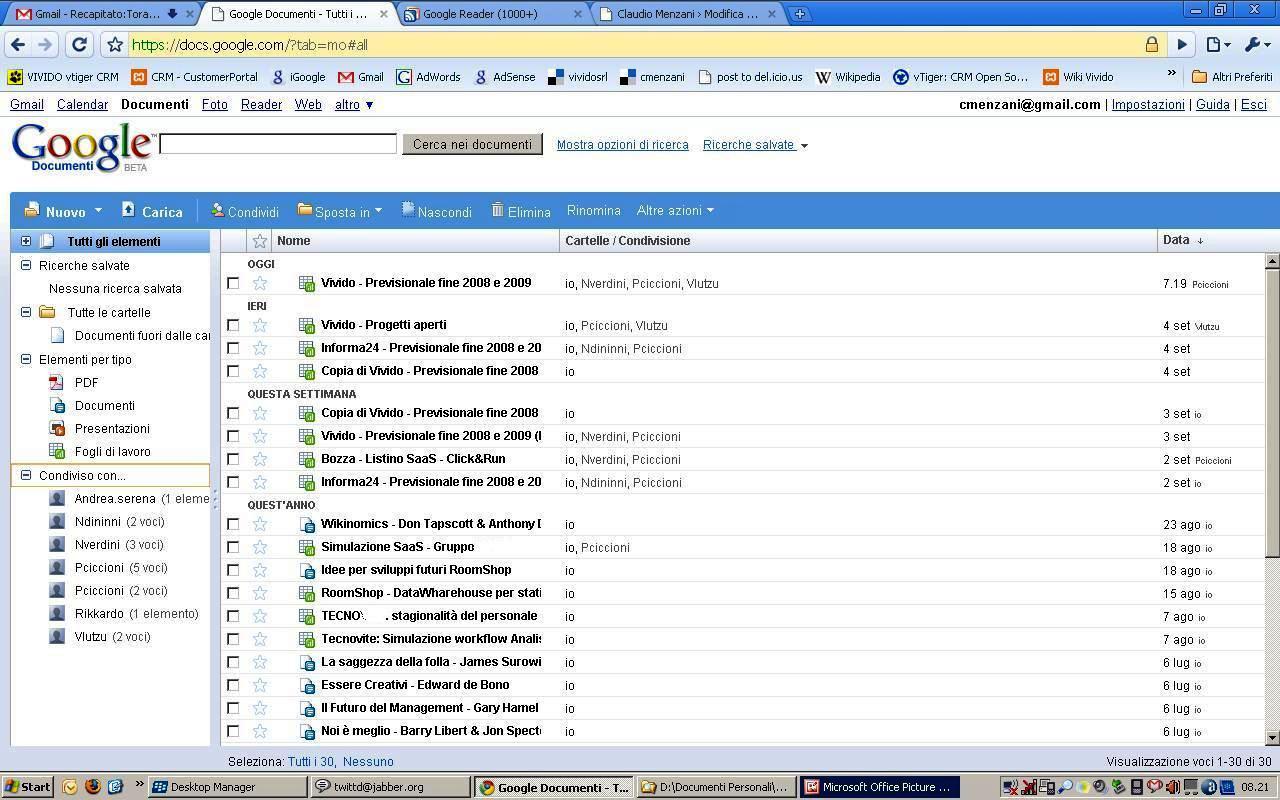
Task: Expand the Altre azioni dropdown
Action: pos(675,210)
